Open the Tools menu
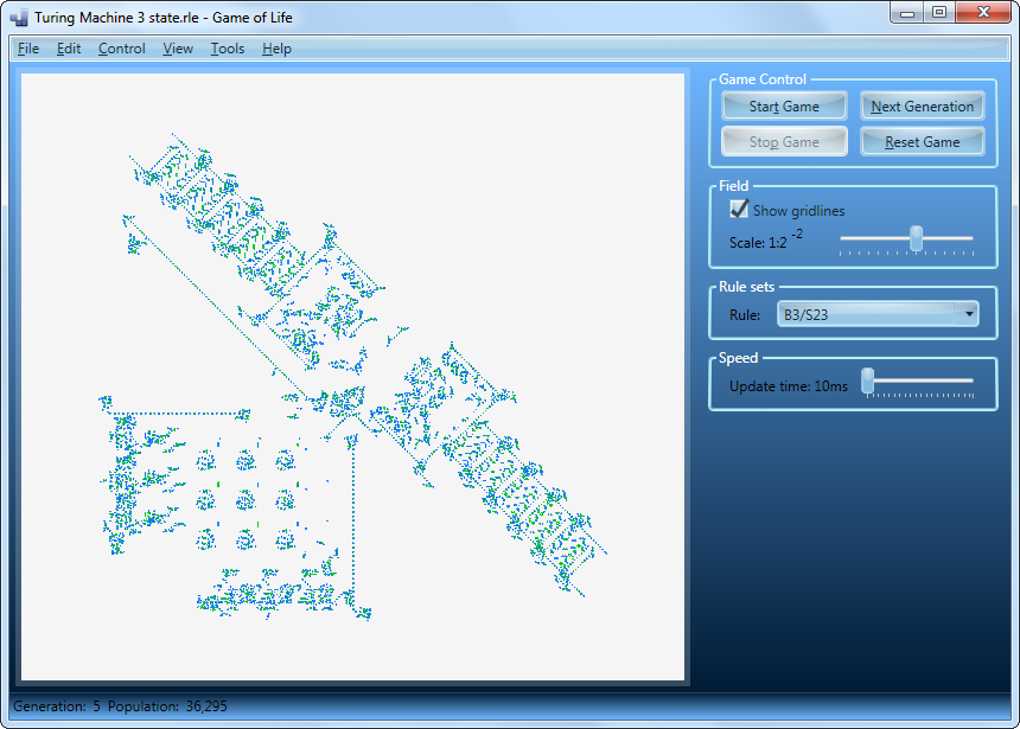1020x729 pixels. point(227,49)
